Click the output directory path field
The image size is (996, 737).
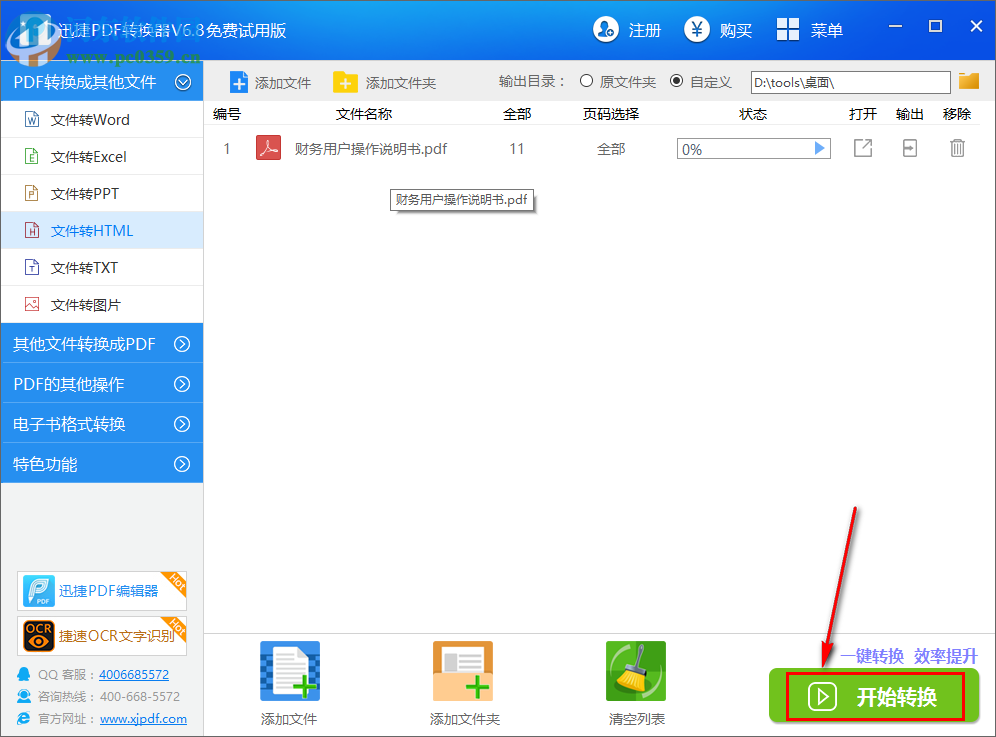click(x=850, y=82)
